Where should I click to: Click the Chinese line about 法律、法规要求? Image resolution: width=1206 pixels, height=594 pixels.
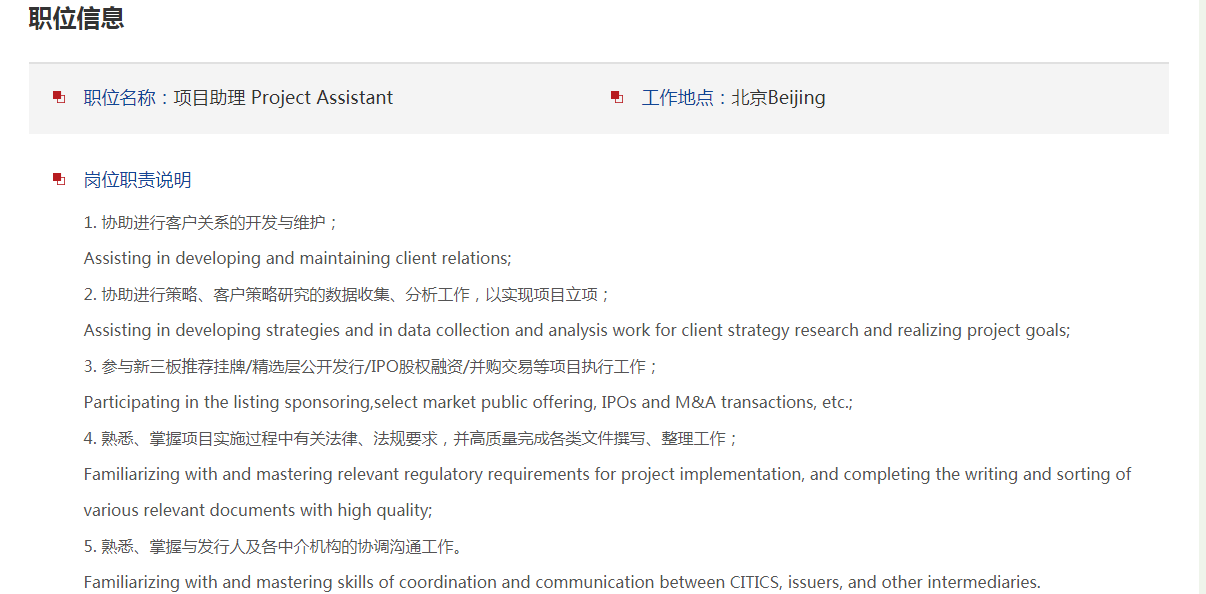[x=411, y=438]
